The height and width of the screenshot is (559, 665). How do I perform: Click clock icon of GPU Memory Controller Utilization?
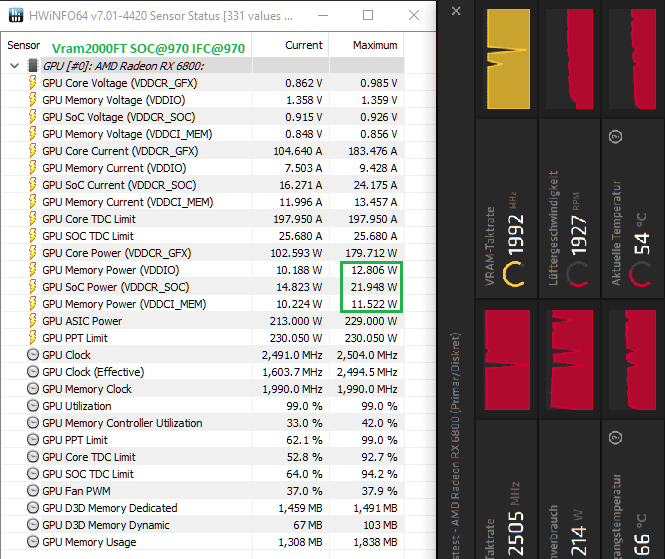click(33, 422)
